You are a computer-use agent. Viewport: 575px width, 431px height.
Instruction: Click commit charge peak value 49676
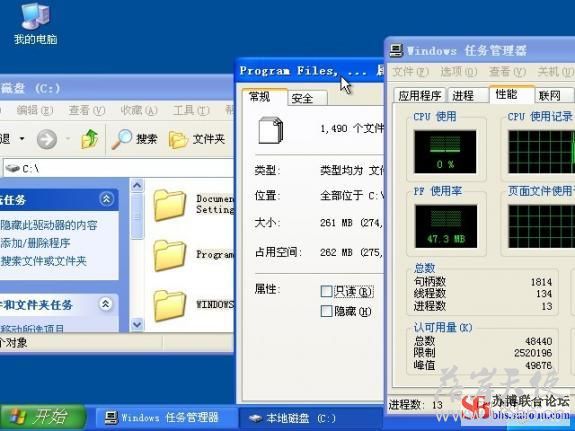pyautogui.click(x=538, y=365)
